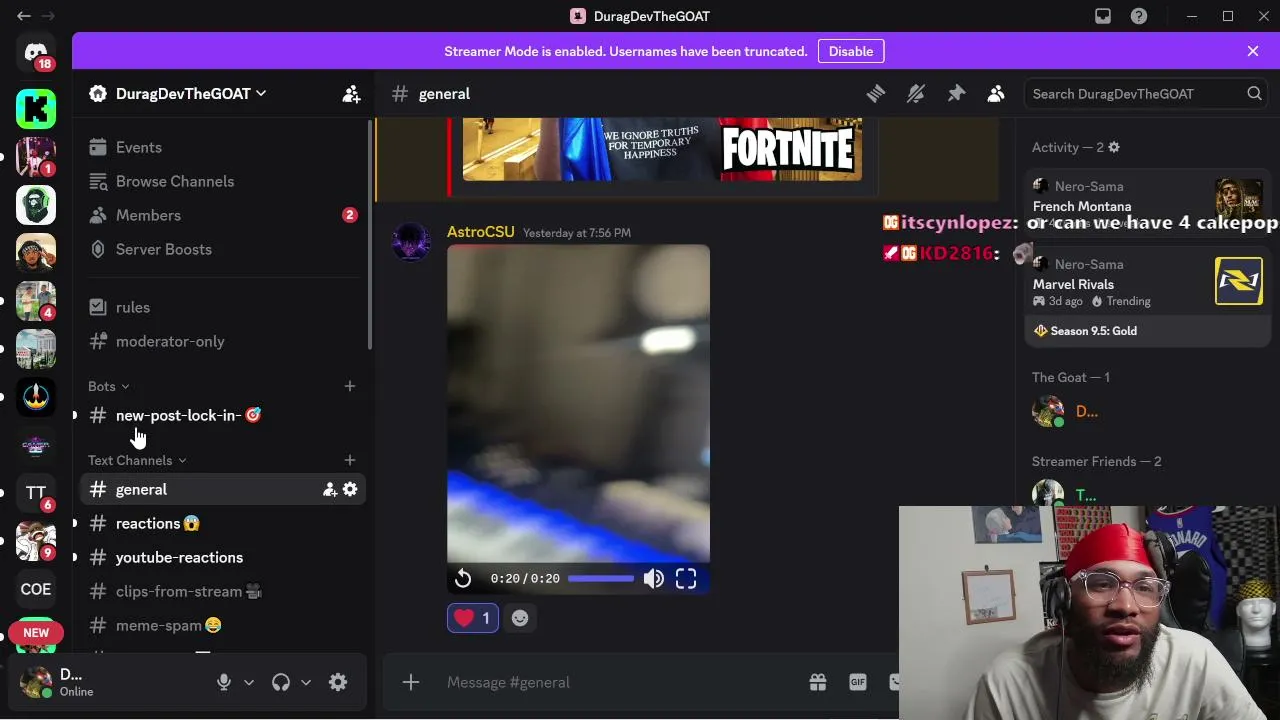Open Server Boosts
Image resolution: width=1280 pixels, height=720 pixels.
point(223,249)
